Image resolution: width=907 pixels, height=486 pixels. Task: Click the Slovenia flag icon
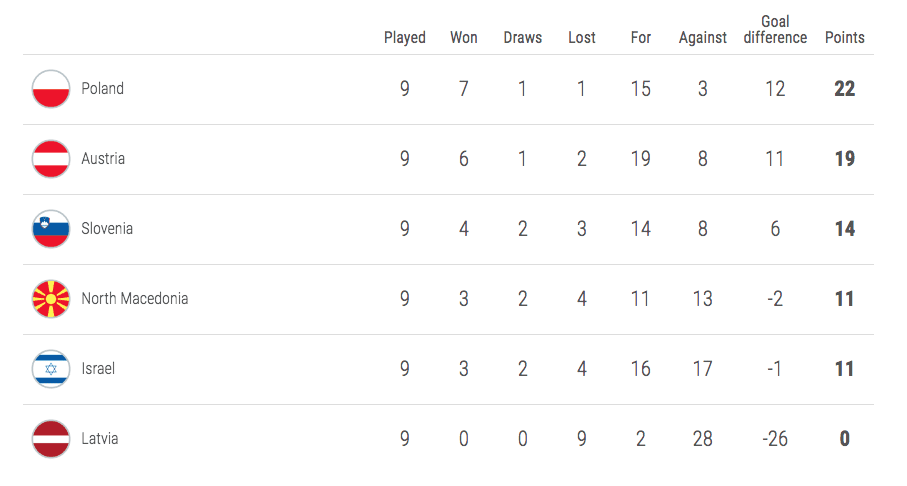(51, 229)
